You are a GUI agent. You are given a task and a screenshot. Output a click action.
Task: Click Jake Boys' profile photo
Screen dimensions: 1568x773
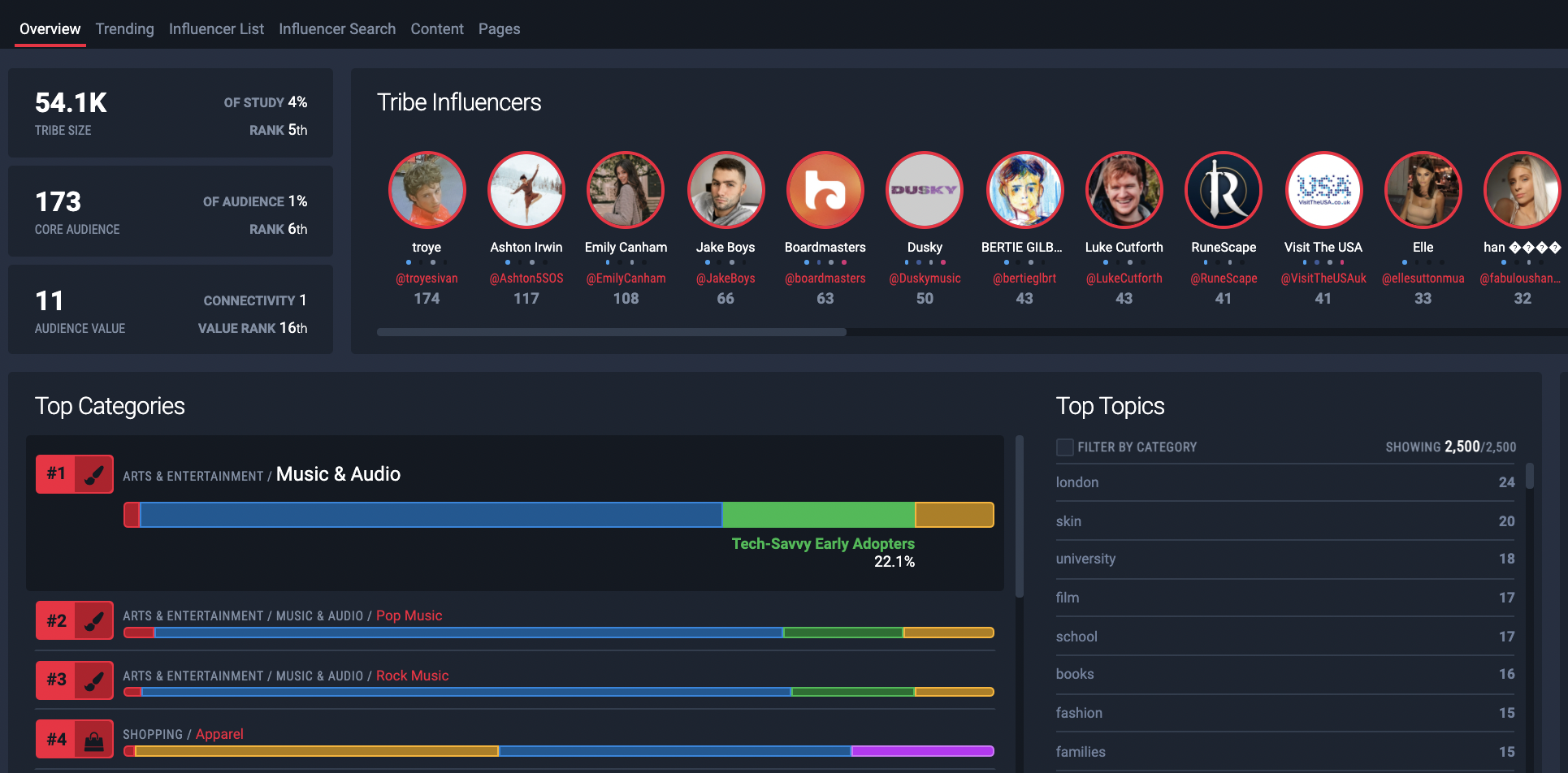point(726,190)
